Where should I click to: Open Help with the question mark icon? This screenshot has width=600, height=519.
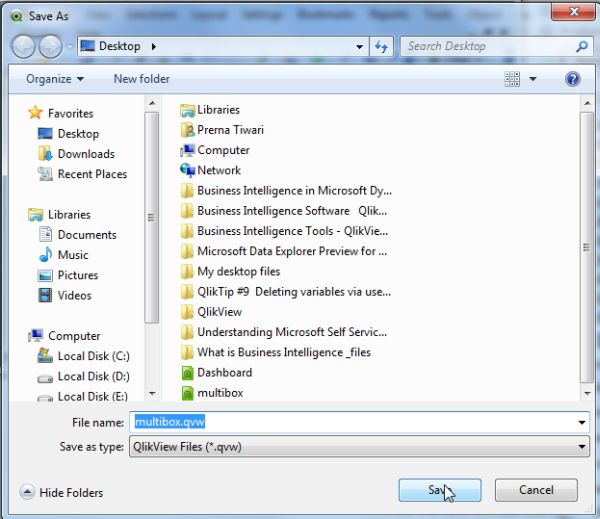572,79
